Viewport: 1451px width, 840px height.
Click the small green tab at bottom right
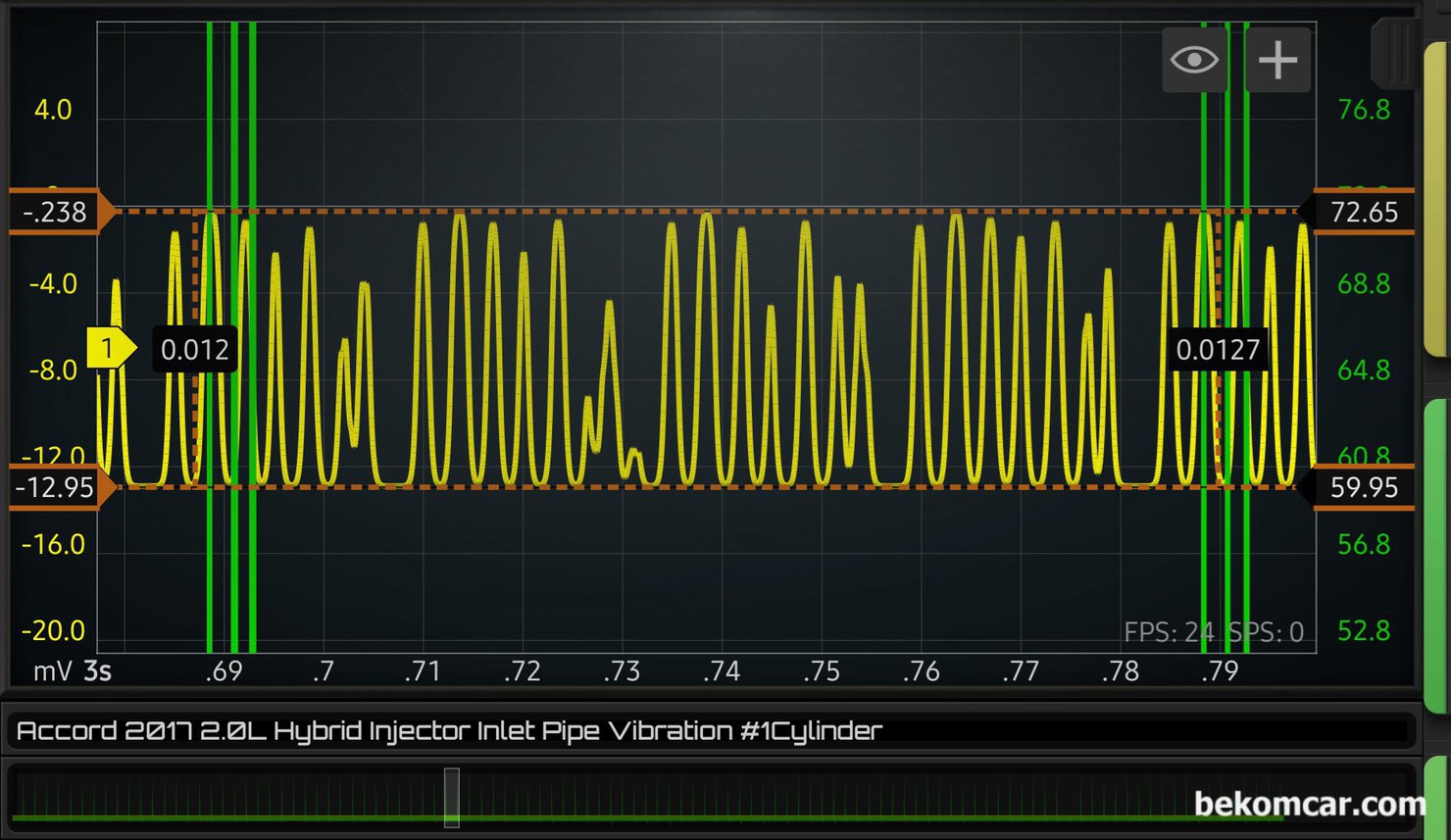[1439, 796]
